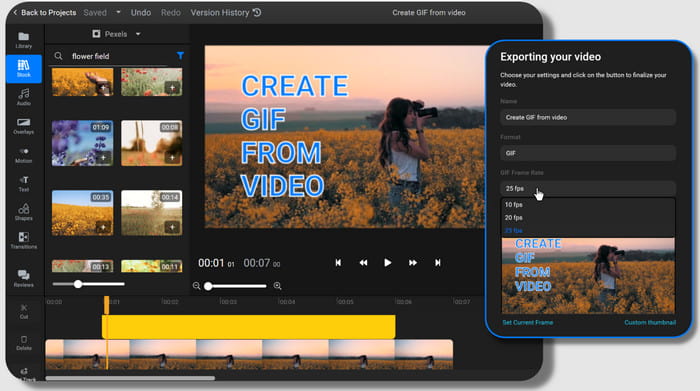Choose 20 fps from the list
Image resolution: width=700 pixels, height=391 pixels.
pos(513,217)
